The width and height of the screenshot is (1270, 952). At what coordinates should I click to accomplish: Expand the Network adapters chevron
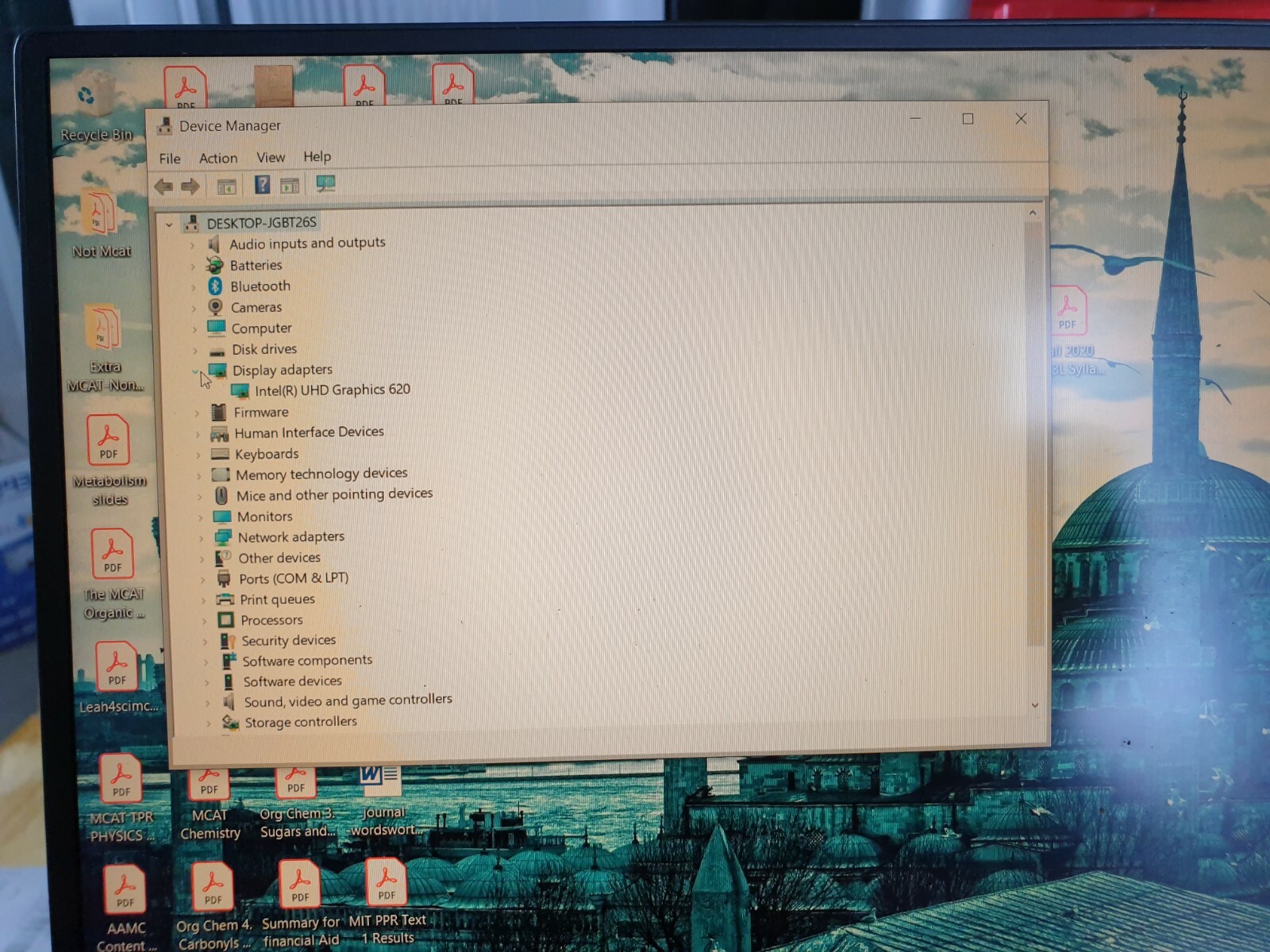[201, 538]
